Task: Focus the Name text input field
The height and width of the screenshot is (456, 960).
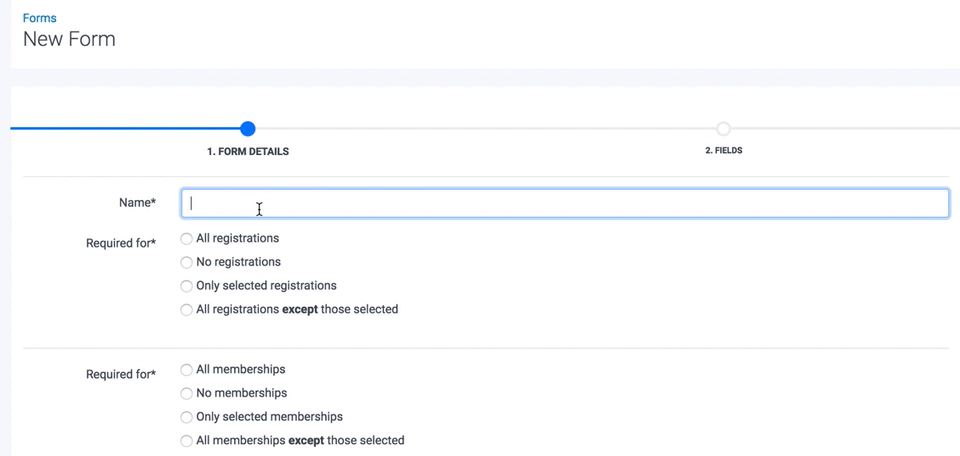Action: tap(565, 204)
